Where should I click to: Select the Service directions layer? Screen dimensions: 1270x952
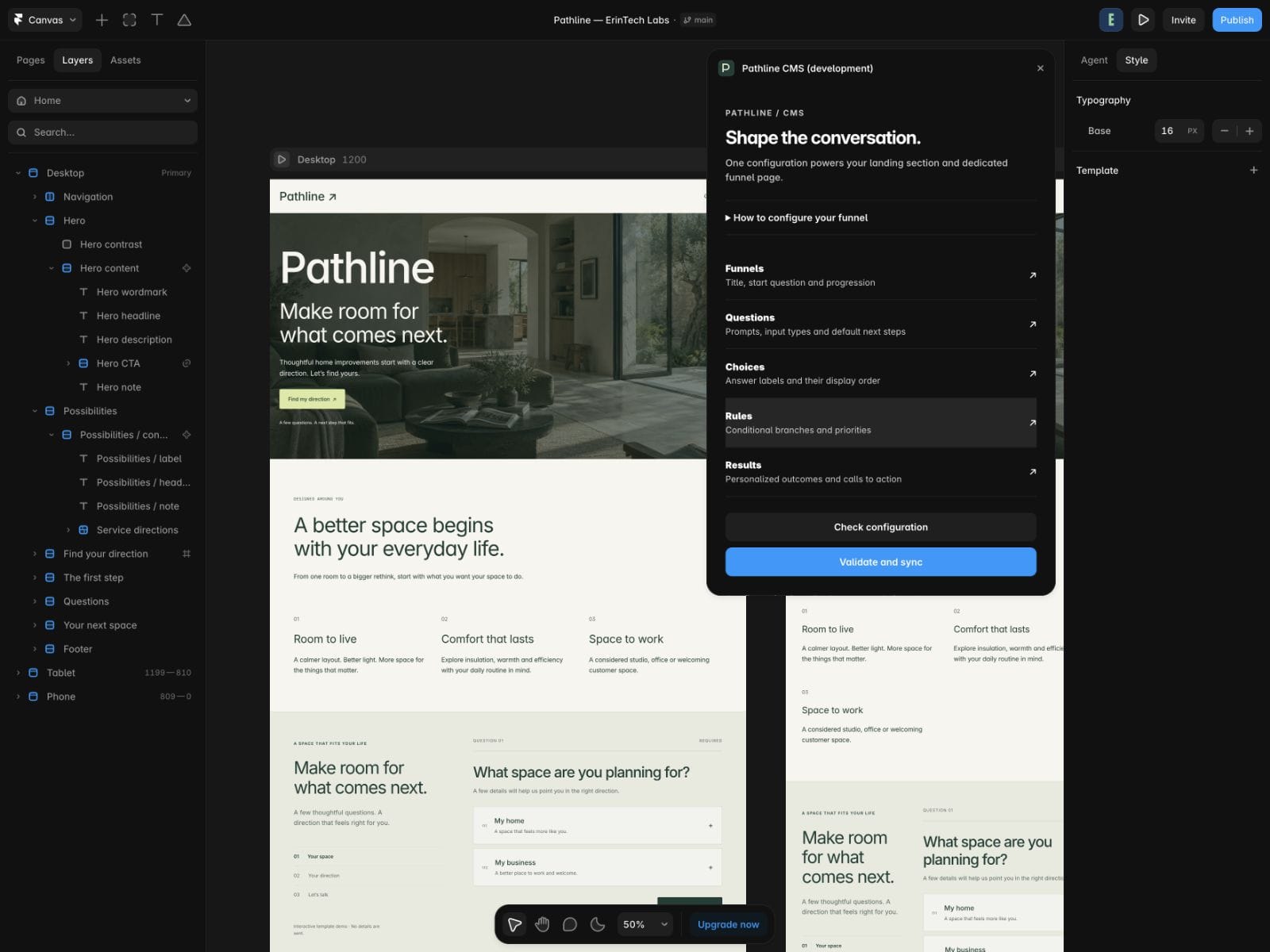point(137,530)
